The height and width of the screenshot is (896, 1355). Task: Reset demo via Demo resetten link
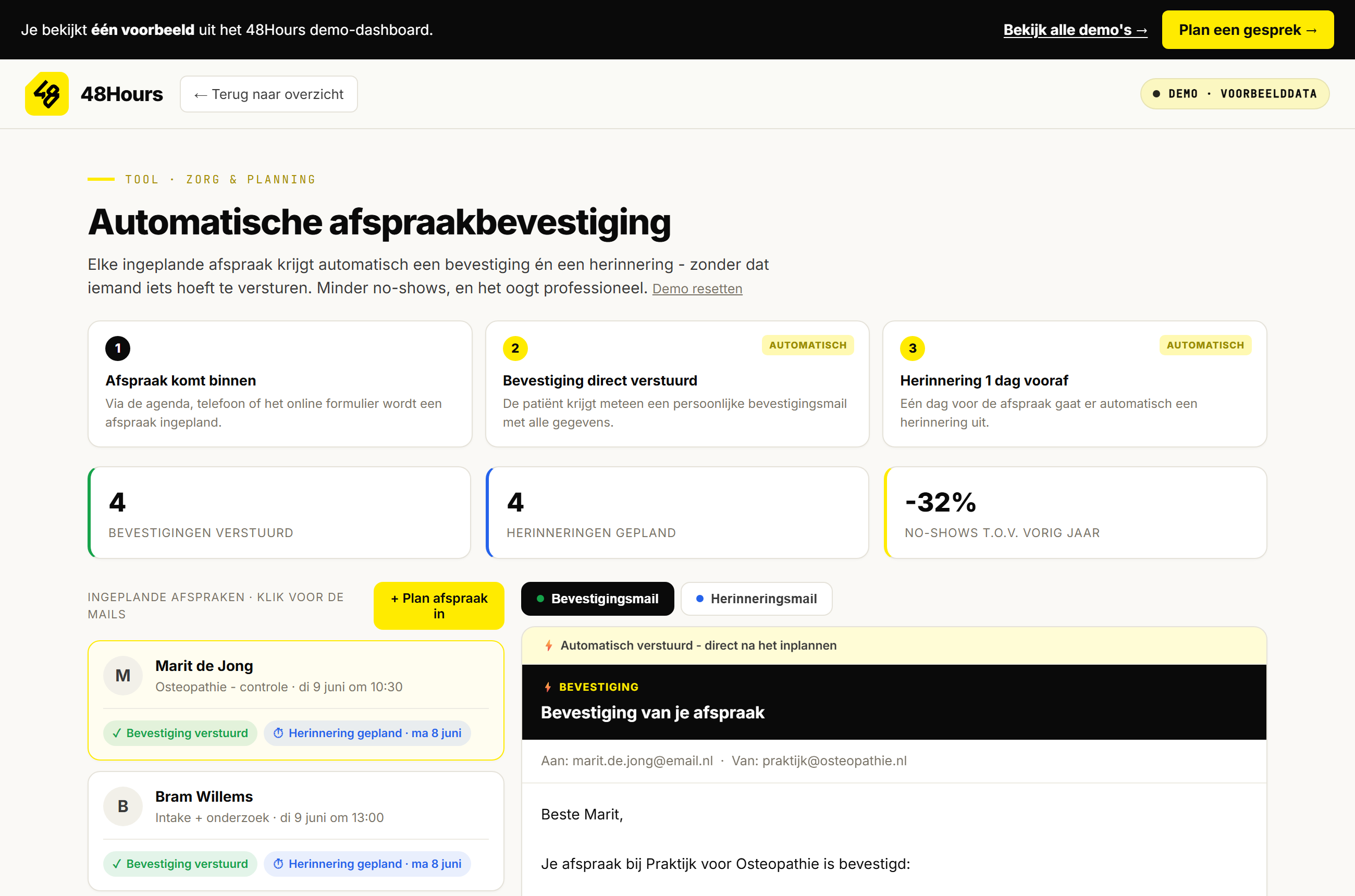point(697,289)
